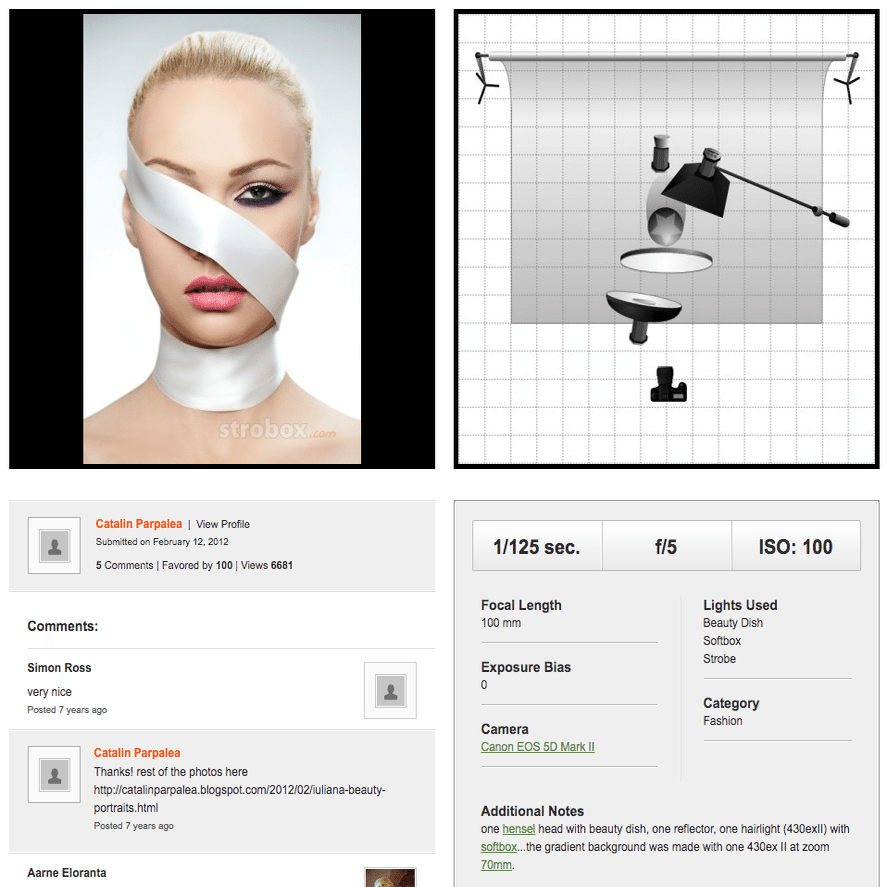Select the oval reflector in the diagram
Screen dimensions: 887x887
tap(666, 260)
